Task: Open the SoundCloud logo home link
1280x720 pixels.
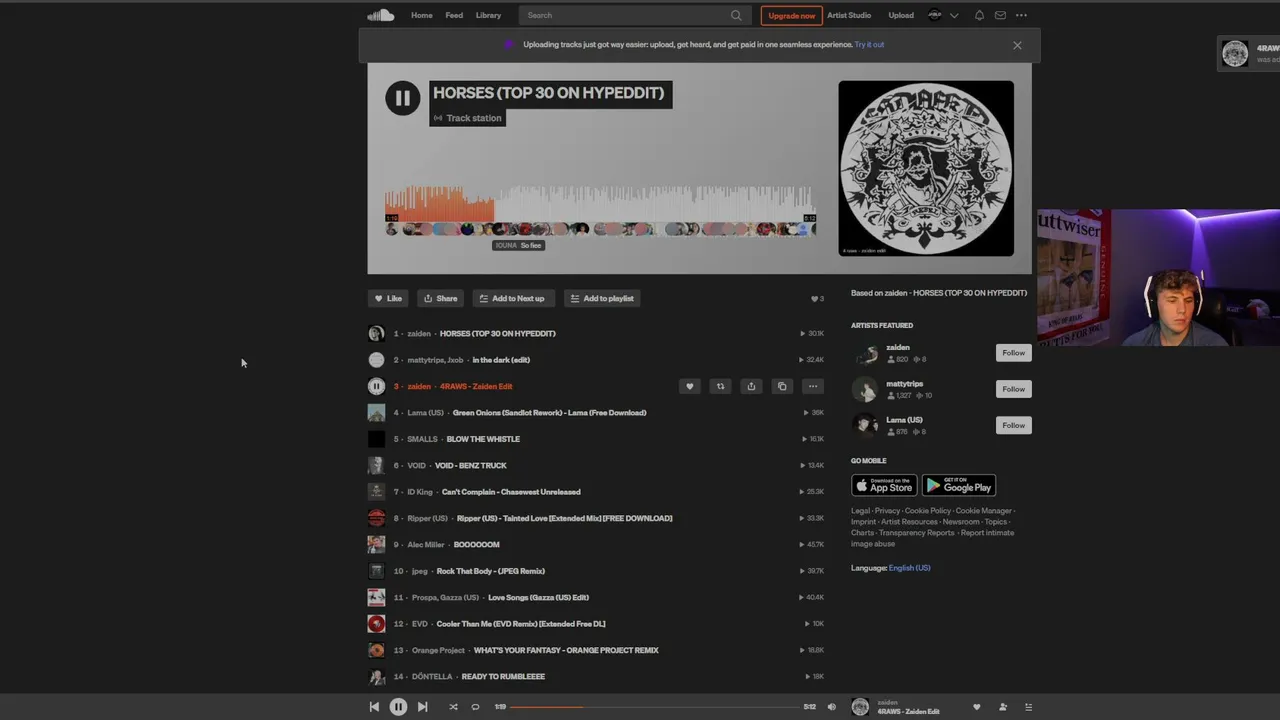Action: pos(380,15)
